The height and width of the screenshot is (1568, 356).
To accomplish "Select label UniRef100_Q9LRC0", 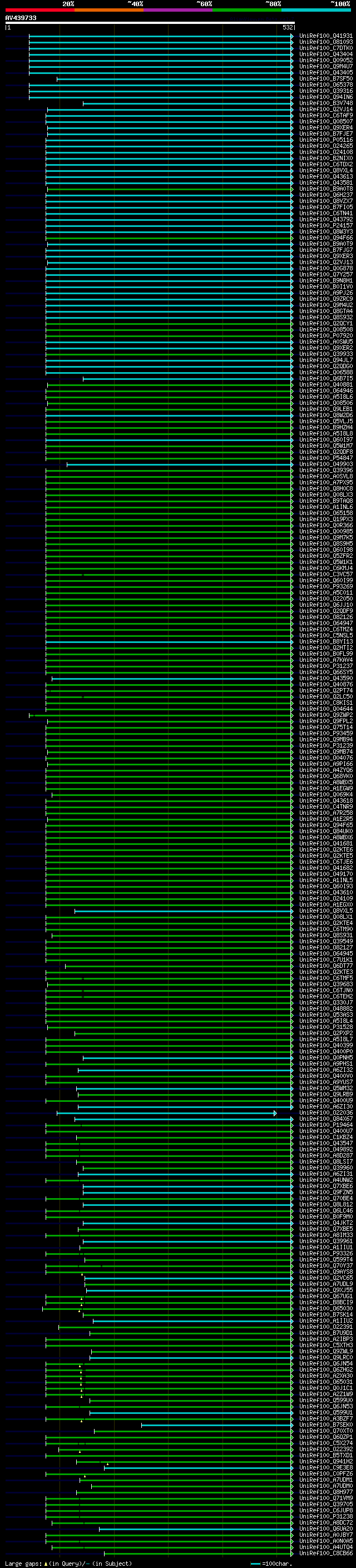I will tap(325, 1357).
